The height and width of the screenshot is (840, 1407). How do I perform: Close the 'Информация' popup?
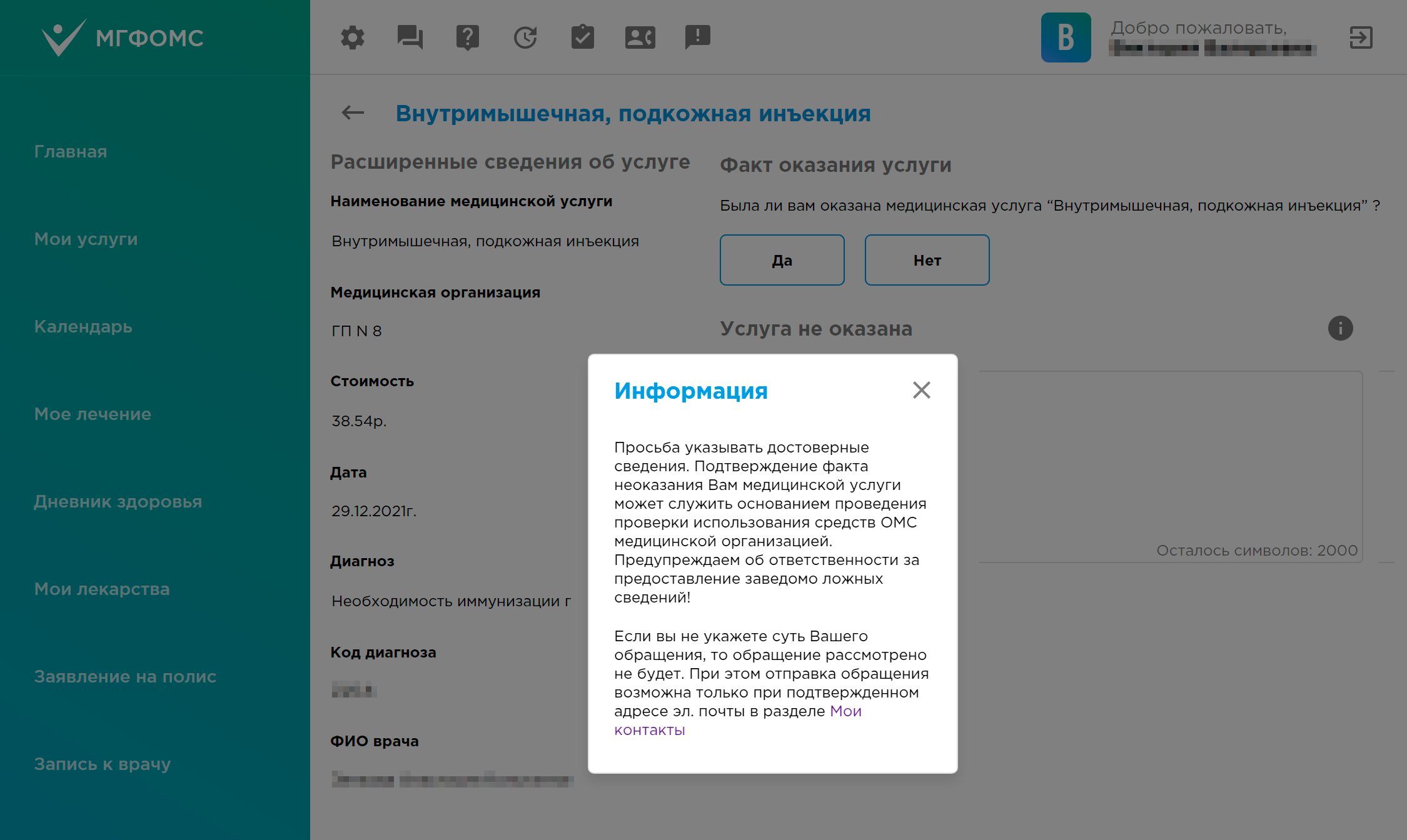click(921, 390)
